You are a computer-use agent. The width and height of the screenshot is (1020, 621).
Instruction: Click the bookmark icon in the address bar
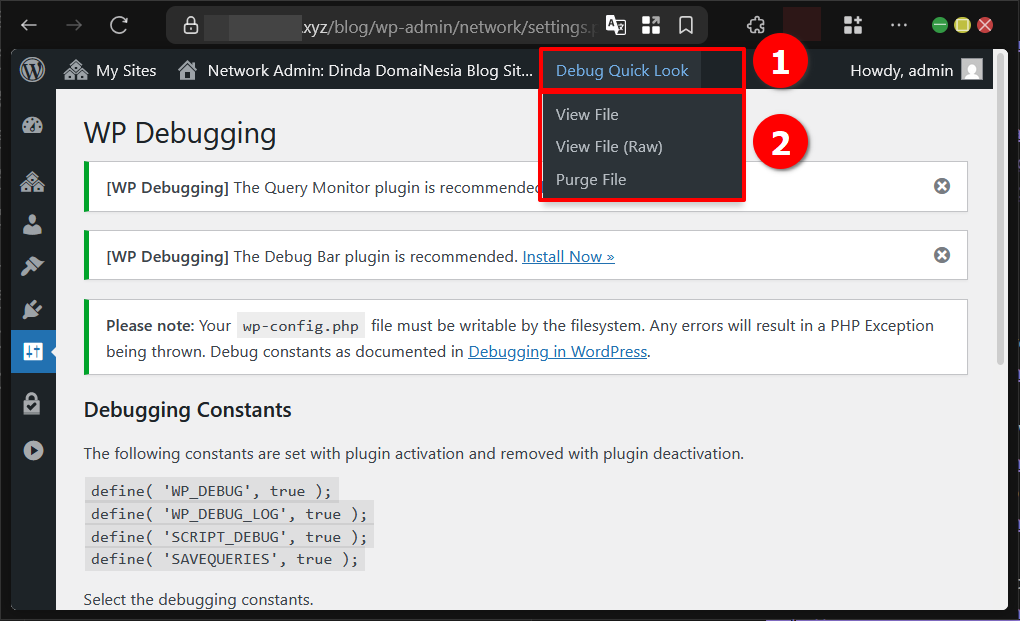click(686, 24)
